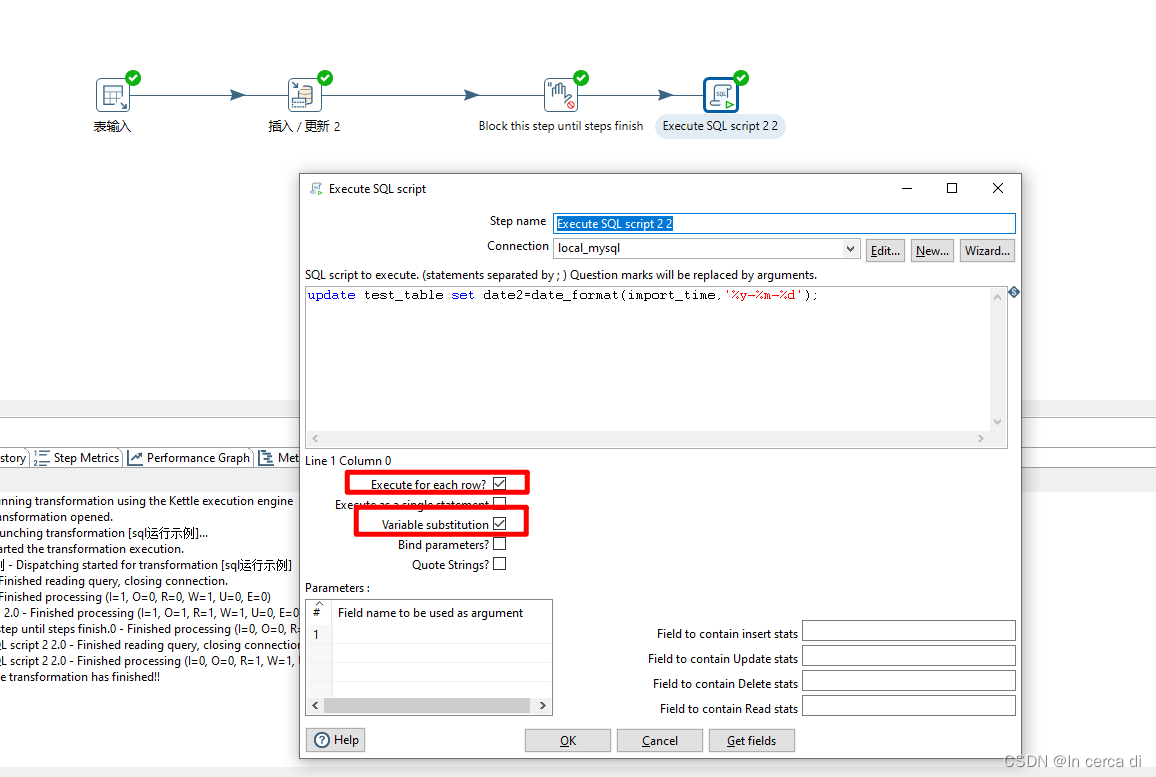Viewport: 1156px width, 777px height.
Task: Click the chart icon on Performance Graph tab
Action: [133, 457]
